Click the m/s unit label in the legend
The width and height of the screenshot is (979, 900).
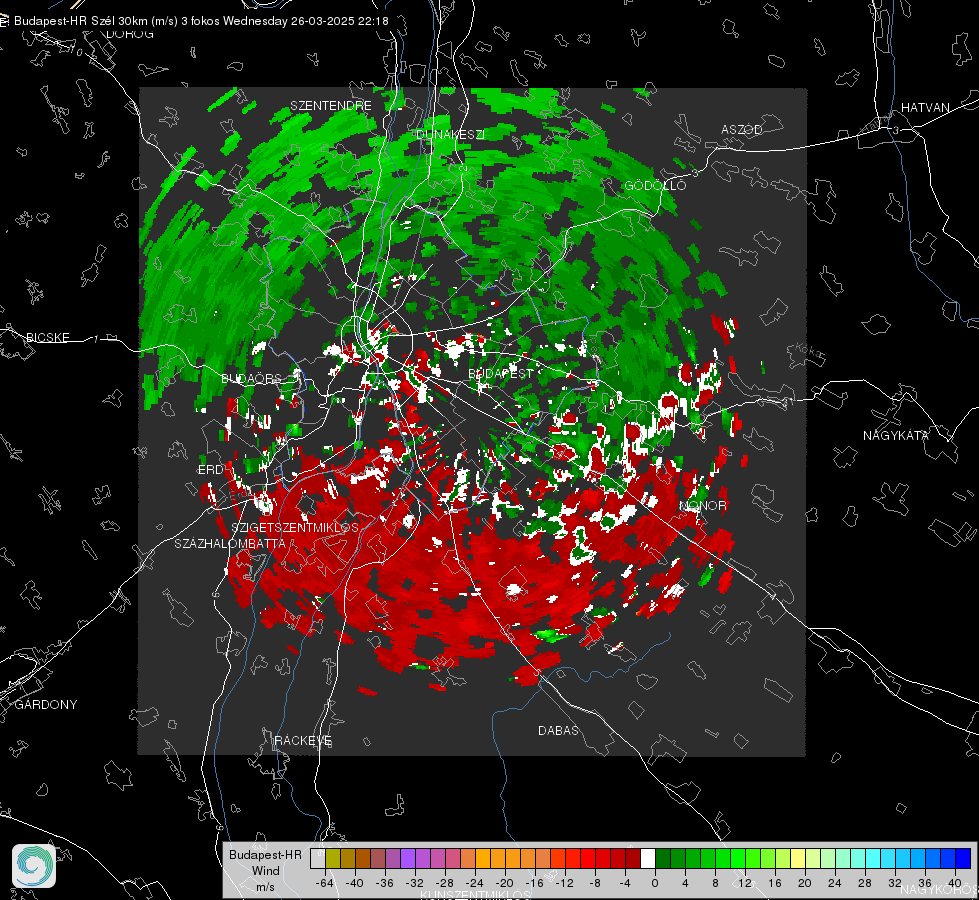[265, 886]
